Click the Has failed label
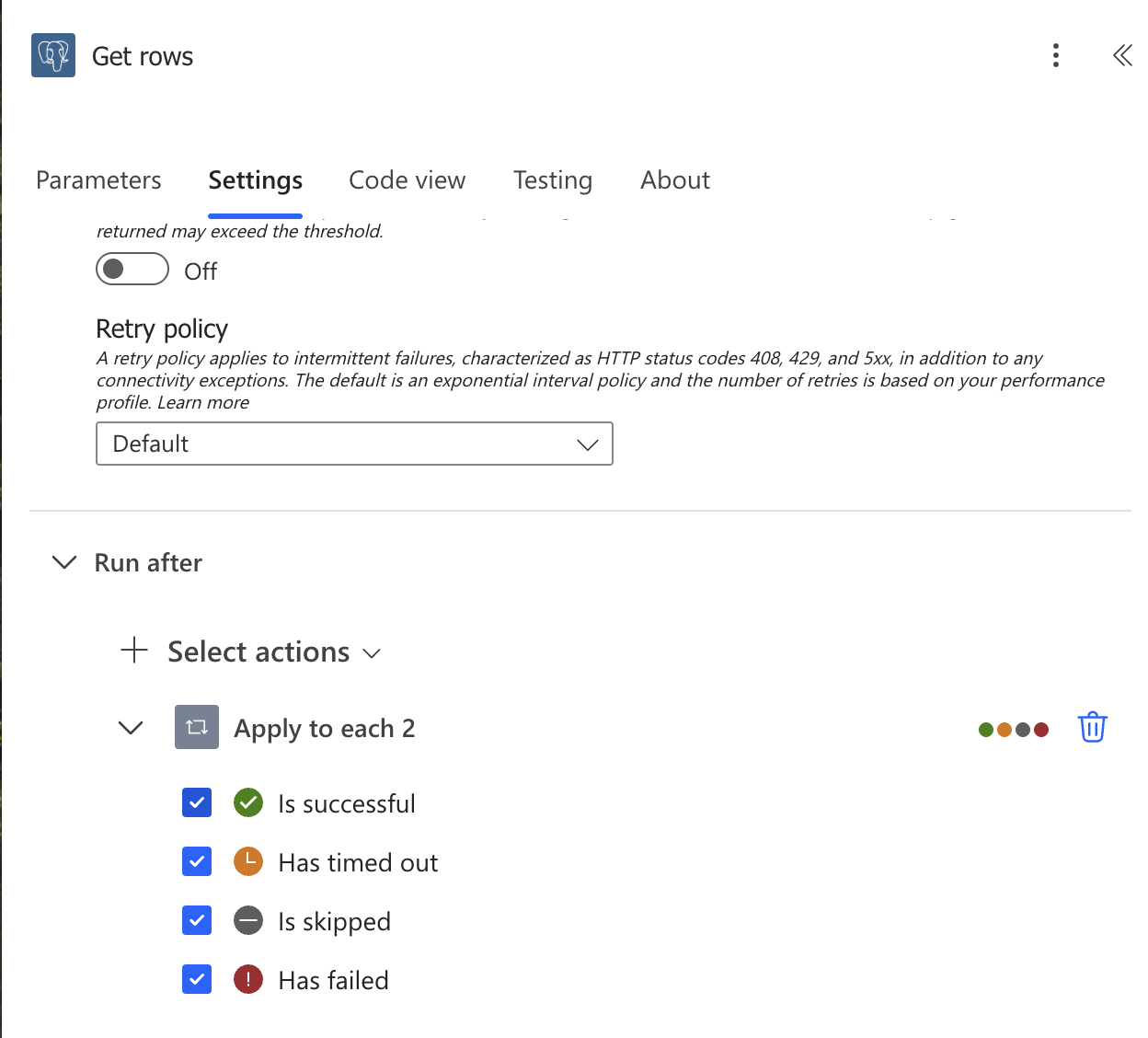Screen dimensions: 1148x1038 [x=334, y=980]
